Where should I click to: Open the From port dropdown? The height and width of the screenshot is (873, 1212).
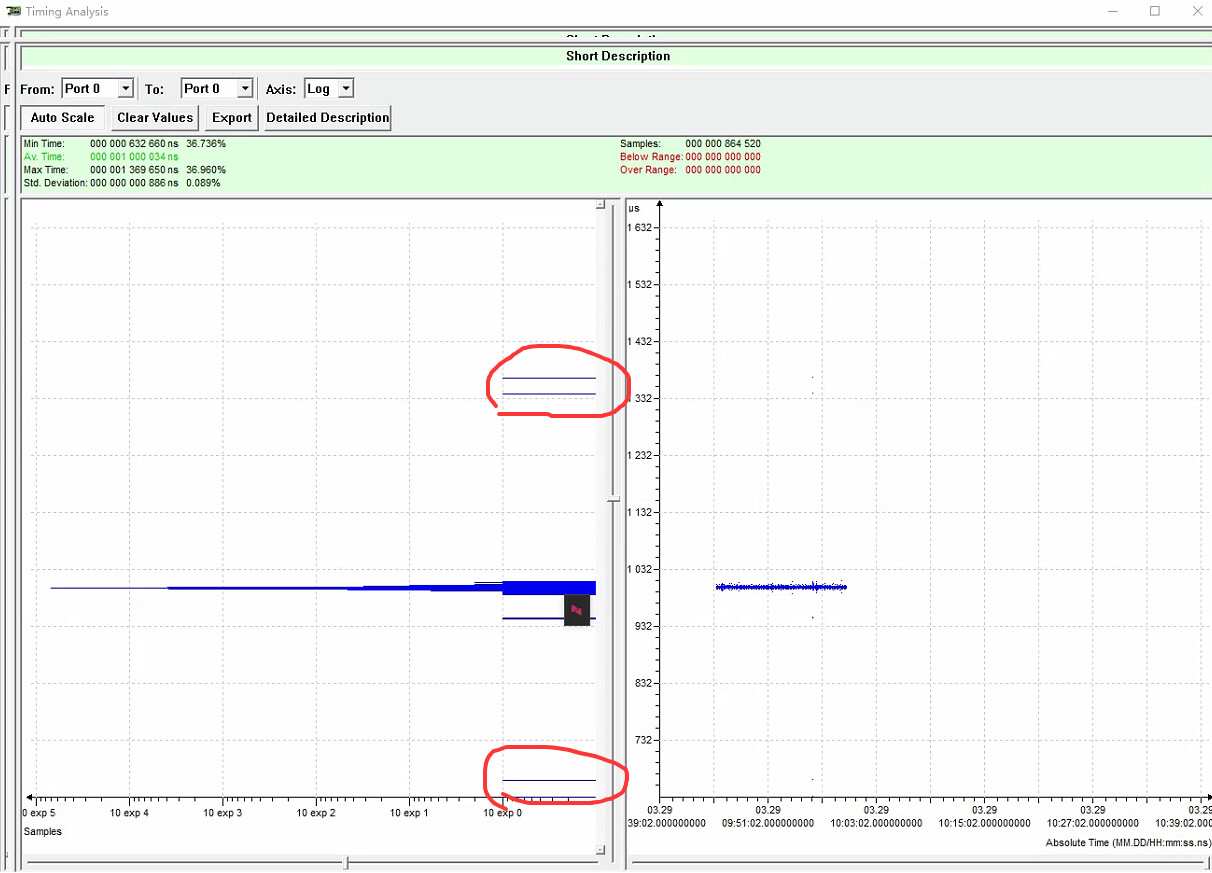[x=125, y=89]
